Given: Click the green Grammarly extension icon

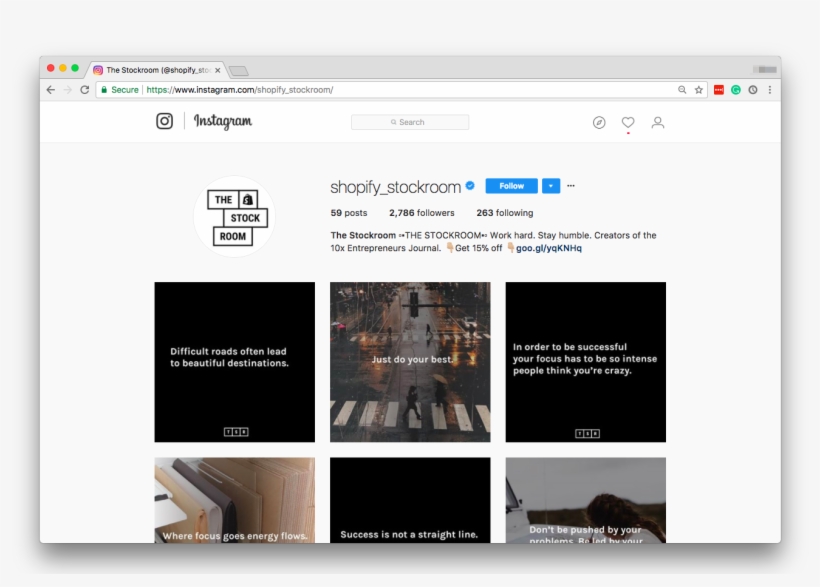Looking at the screenshot, I should click(736, 90).
